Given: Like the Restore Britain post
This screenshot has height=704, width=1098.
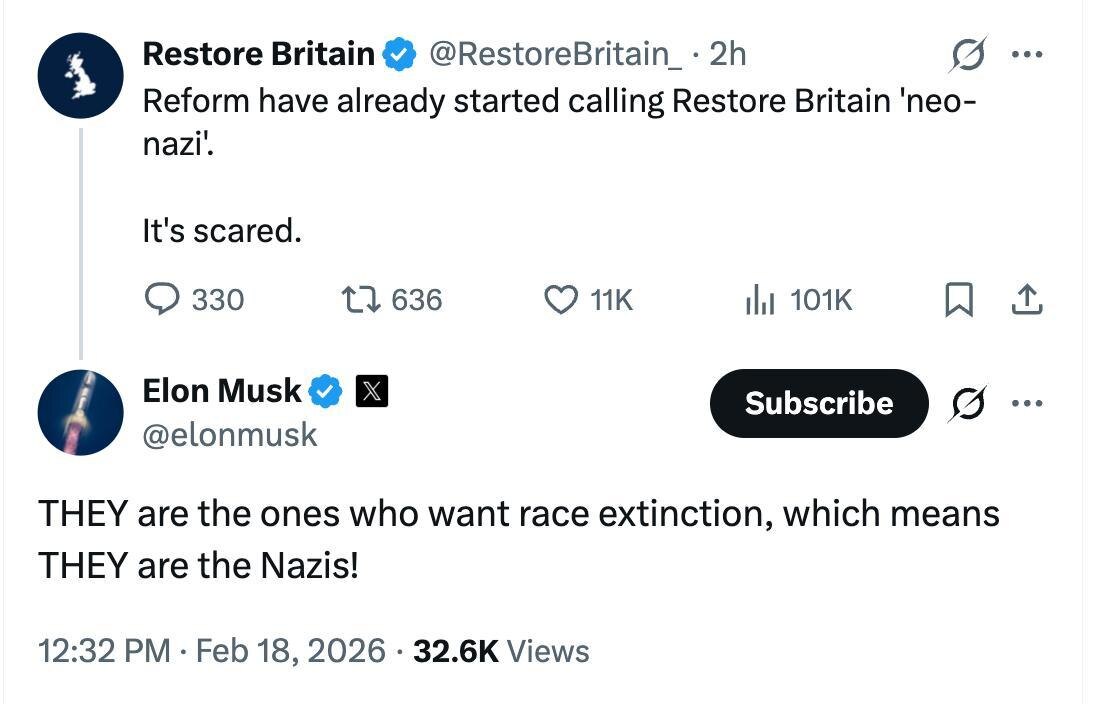Looking at the screenshot, I should click(561, 299).
